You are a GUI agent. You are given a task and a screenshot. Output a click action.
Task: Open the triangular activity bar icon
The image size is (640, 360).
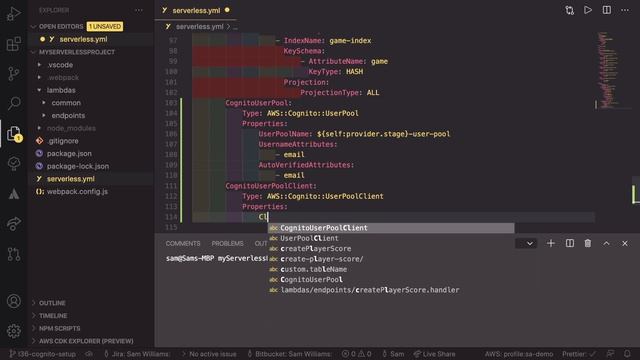point(14,194)
